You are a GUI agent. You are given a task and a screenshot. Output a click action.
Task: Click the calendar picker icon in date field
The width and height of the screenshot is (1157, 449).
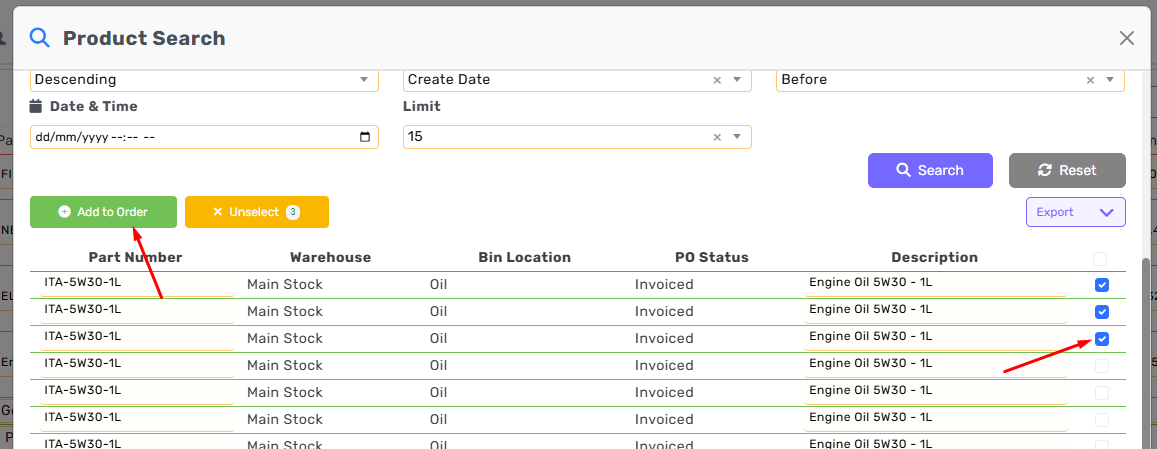pyautogui.click(x=365, y=137)
